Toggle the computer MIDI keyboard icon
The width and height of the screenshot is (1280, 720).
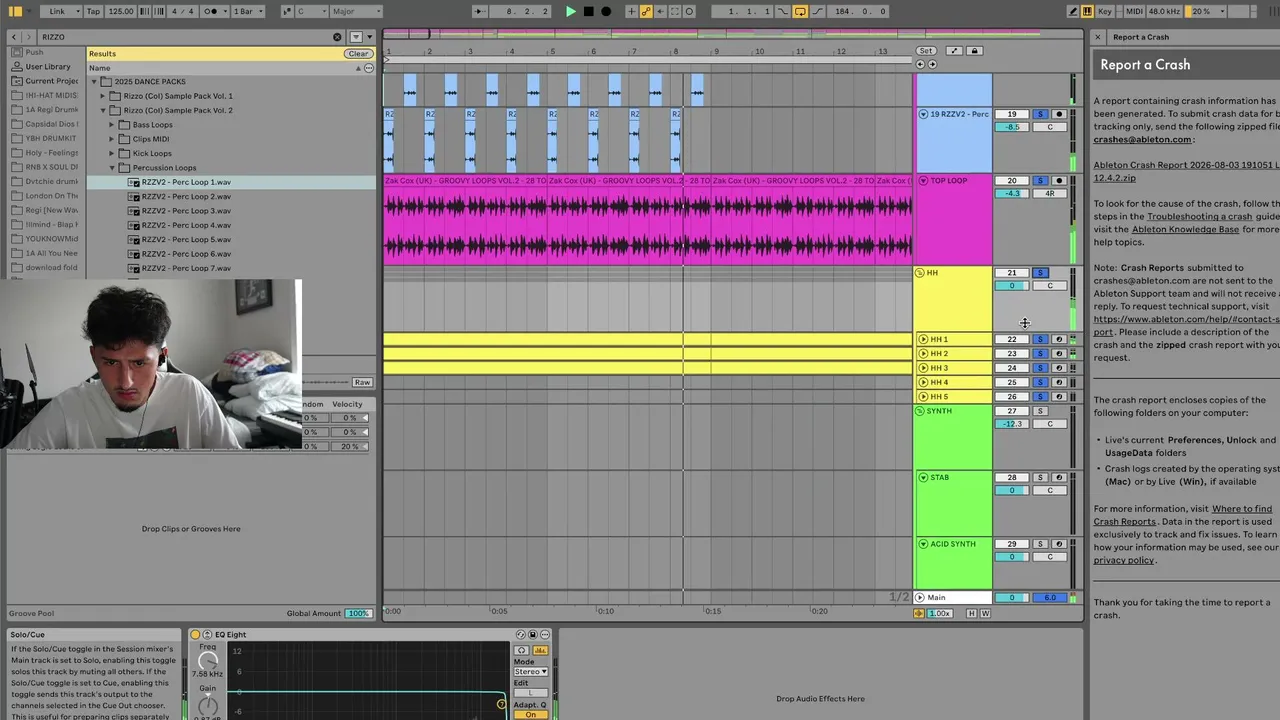point(1086,11)
